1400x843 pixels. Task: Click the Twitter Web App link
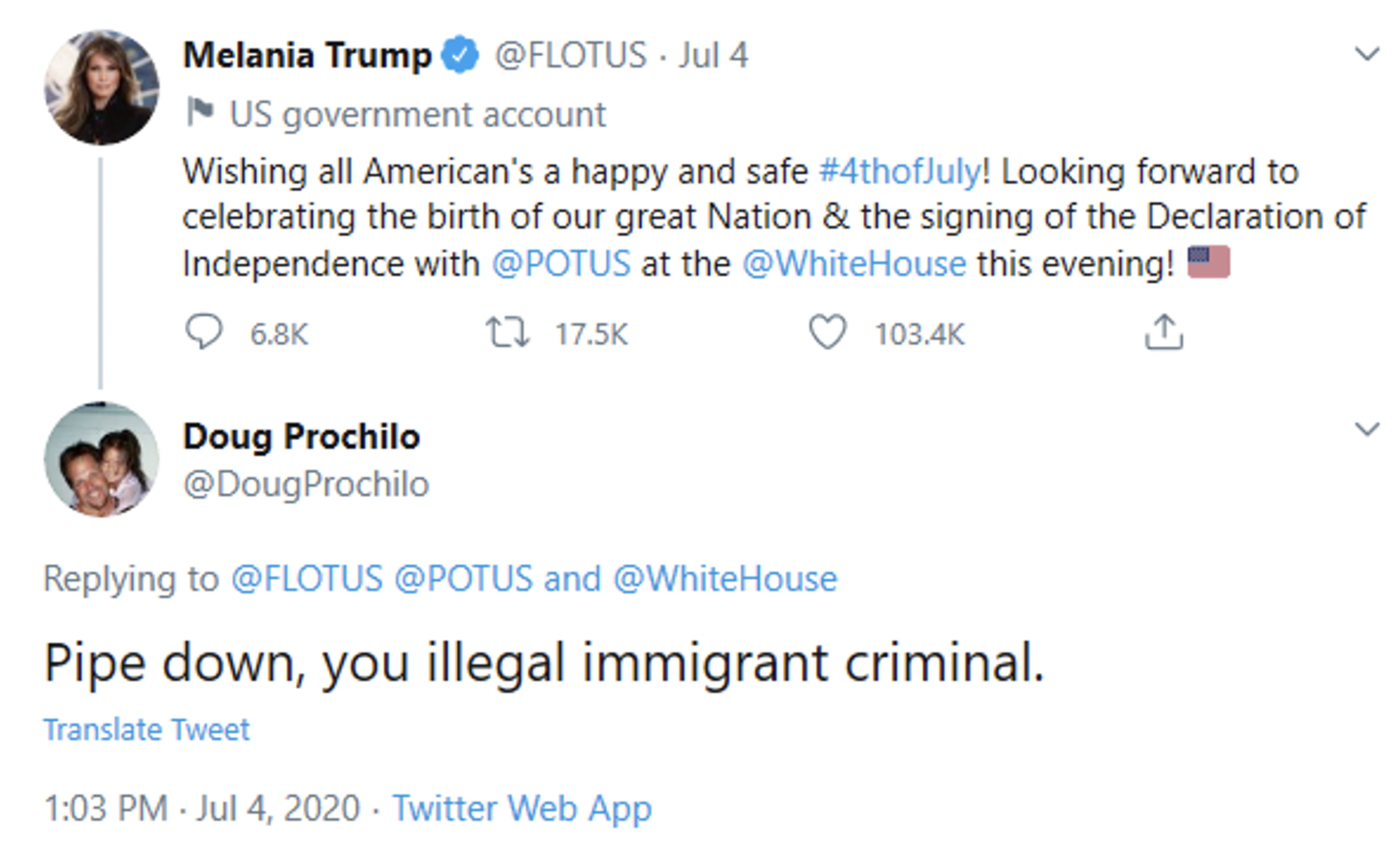click(x=522, y=809)
